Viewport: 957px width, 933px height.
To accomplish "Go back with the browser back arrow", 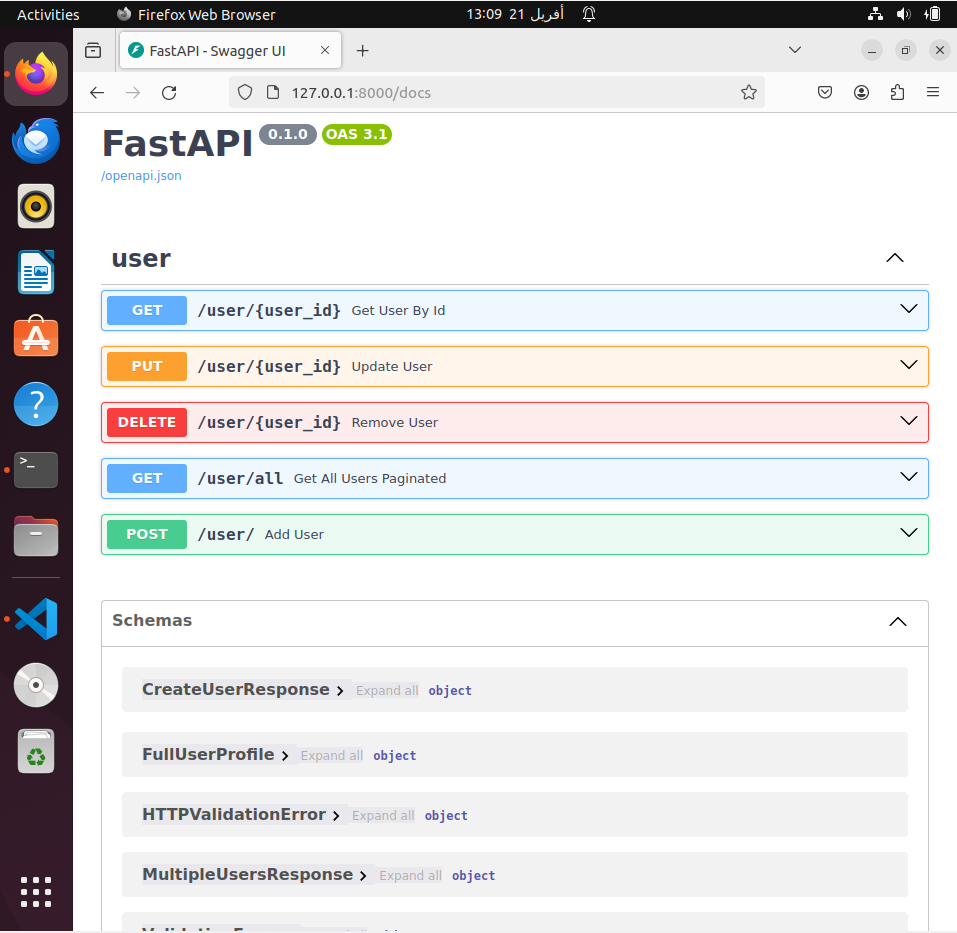I will coord(97,93).
